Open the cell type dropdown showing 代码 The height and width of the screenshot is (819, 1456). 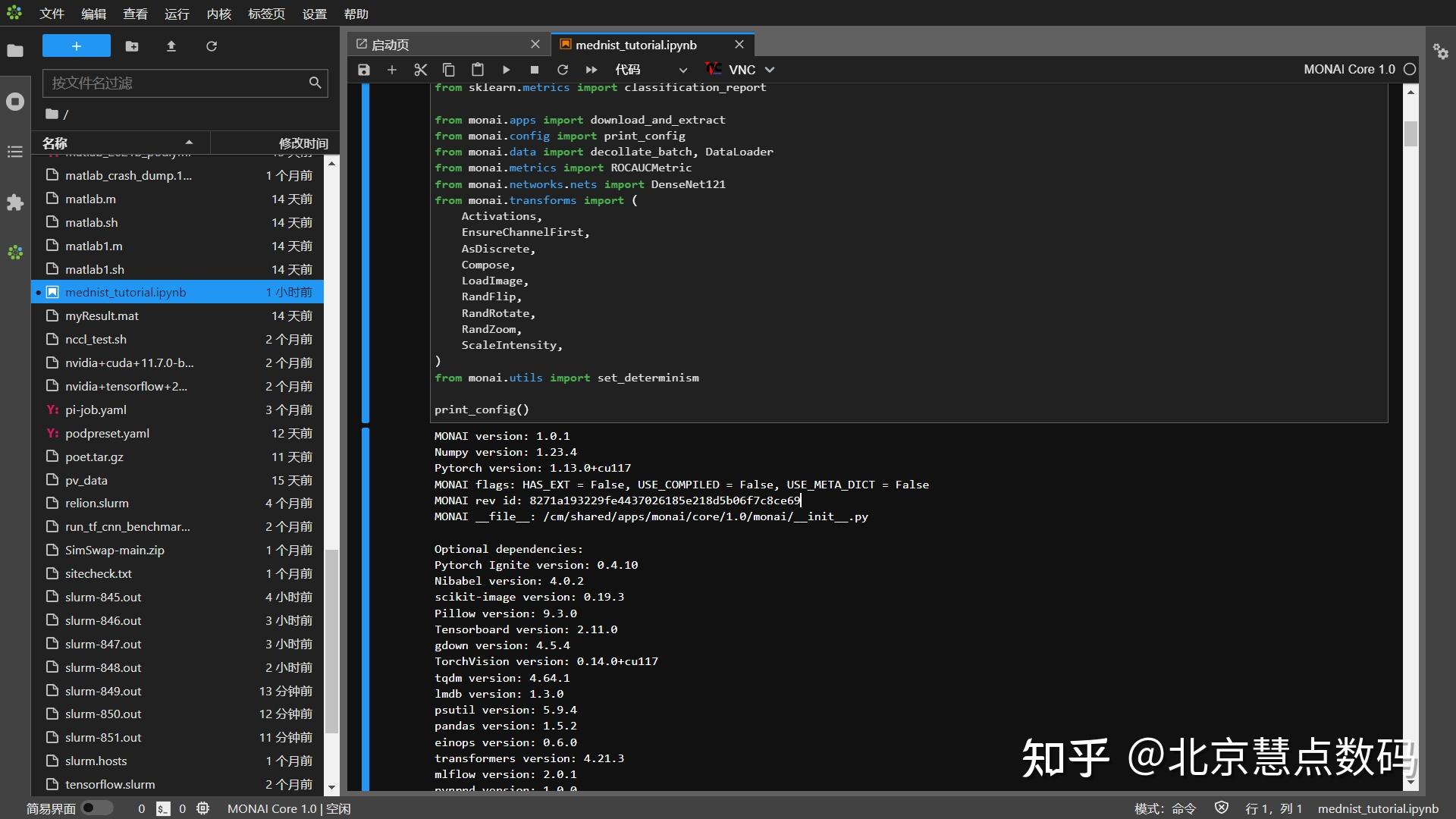pyautogui.click(x=652, y=69)
